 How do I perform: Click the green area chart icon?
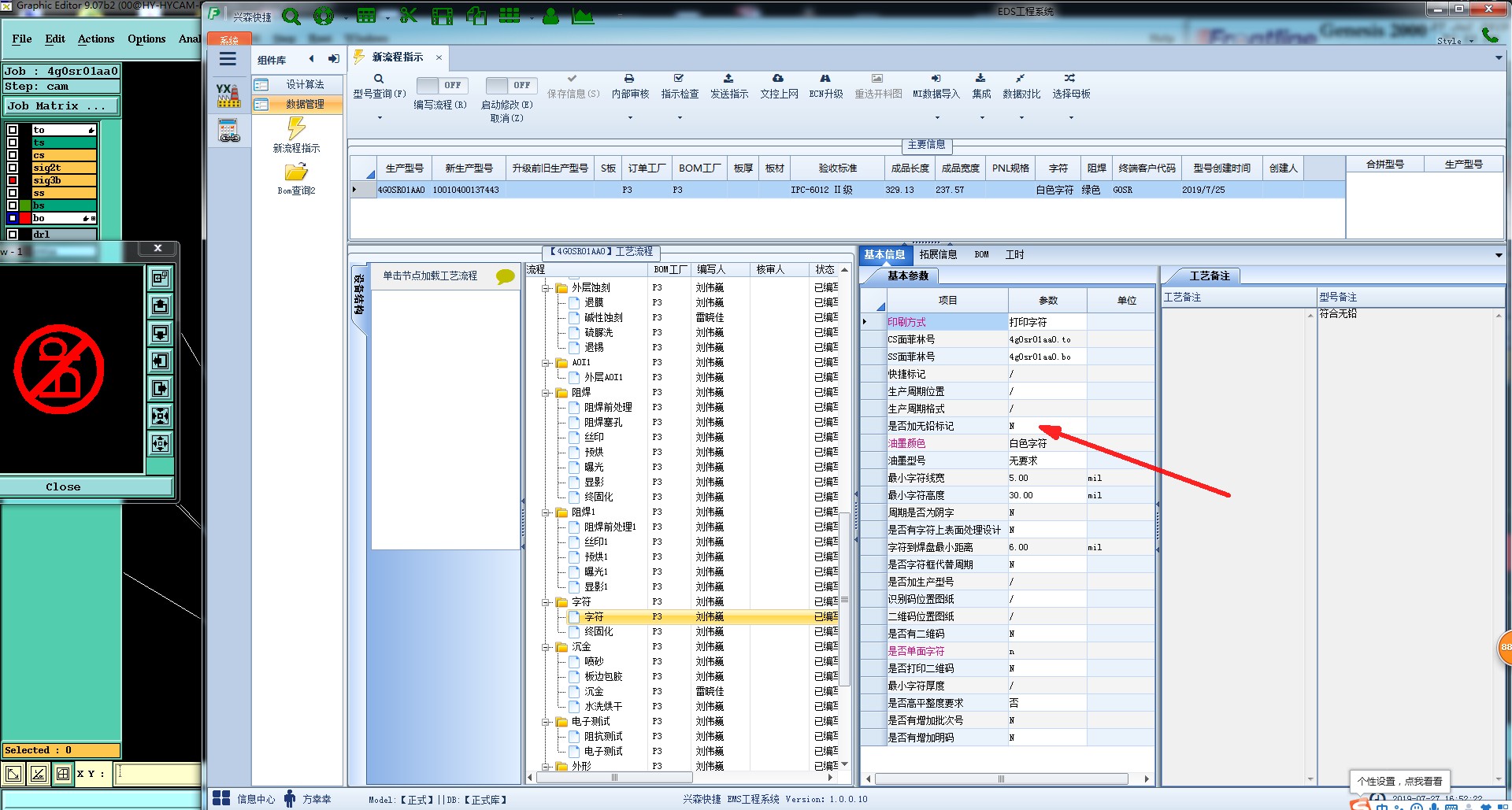[583, 16]
